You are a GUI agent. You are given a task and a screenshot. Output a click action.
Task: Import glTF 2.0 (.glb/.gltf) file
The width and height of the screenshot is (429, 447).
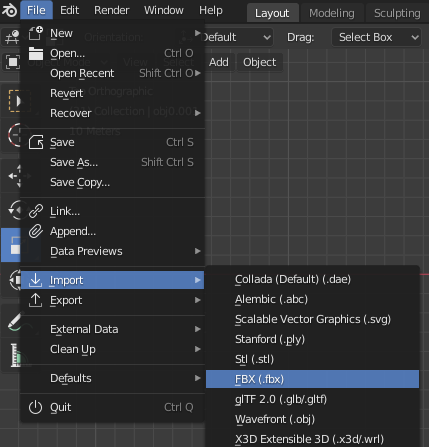(x=312, y=399)
